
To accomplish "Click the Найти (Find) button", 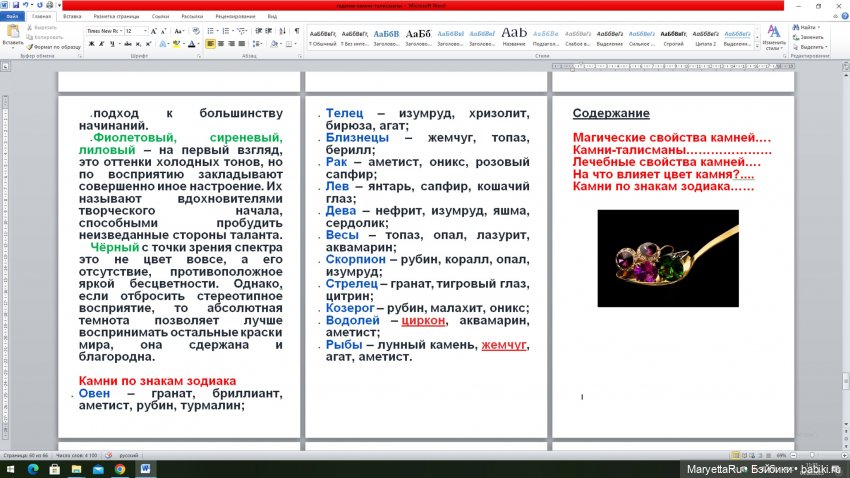I will 808,27.
